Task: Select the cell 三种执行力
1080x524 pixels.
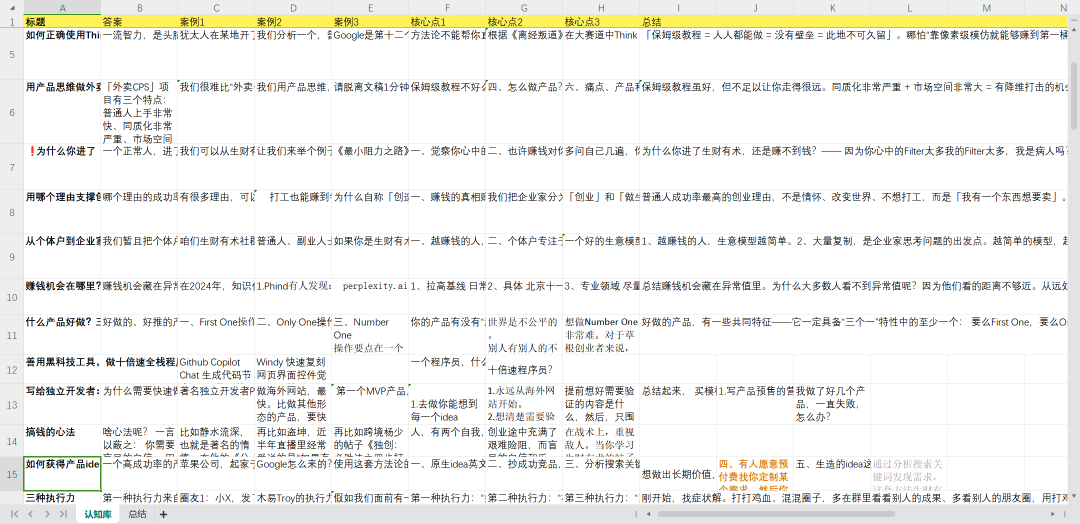Action: point(63,499)
